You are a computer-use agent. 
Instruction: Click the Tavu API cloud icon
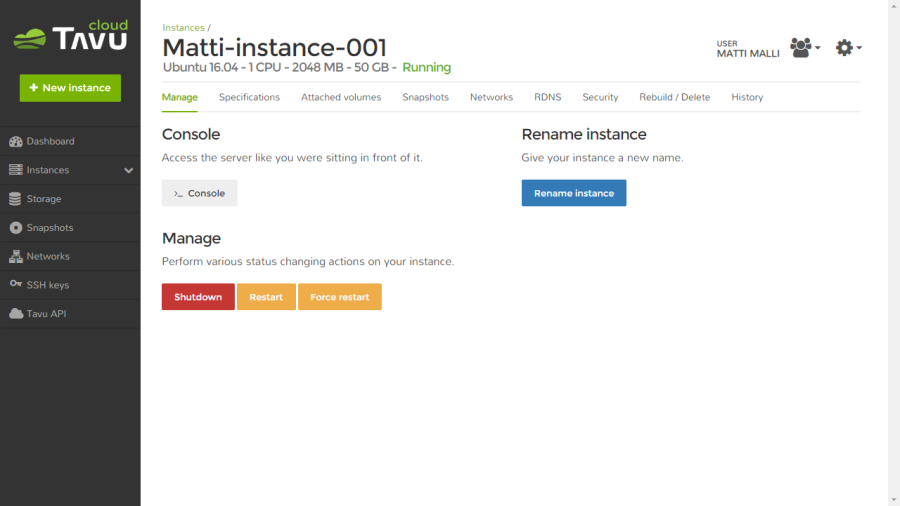pos(15,314)
